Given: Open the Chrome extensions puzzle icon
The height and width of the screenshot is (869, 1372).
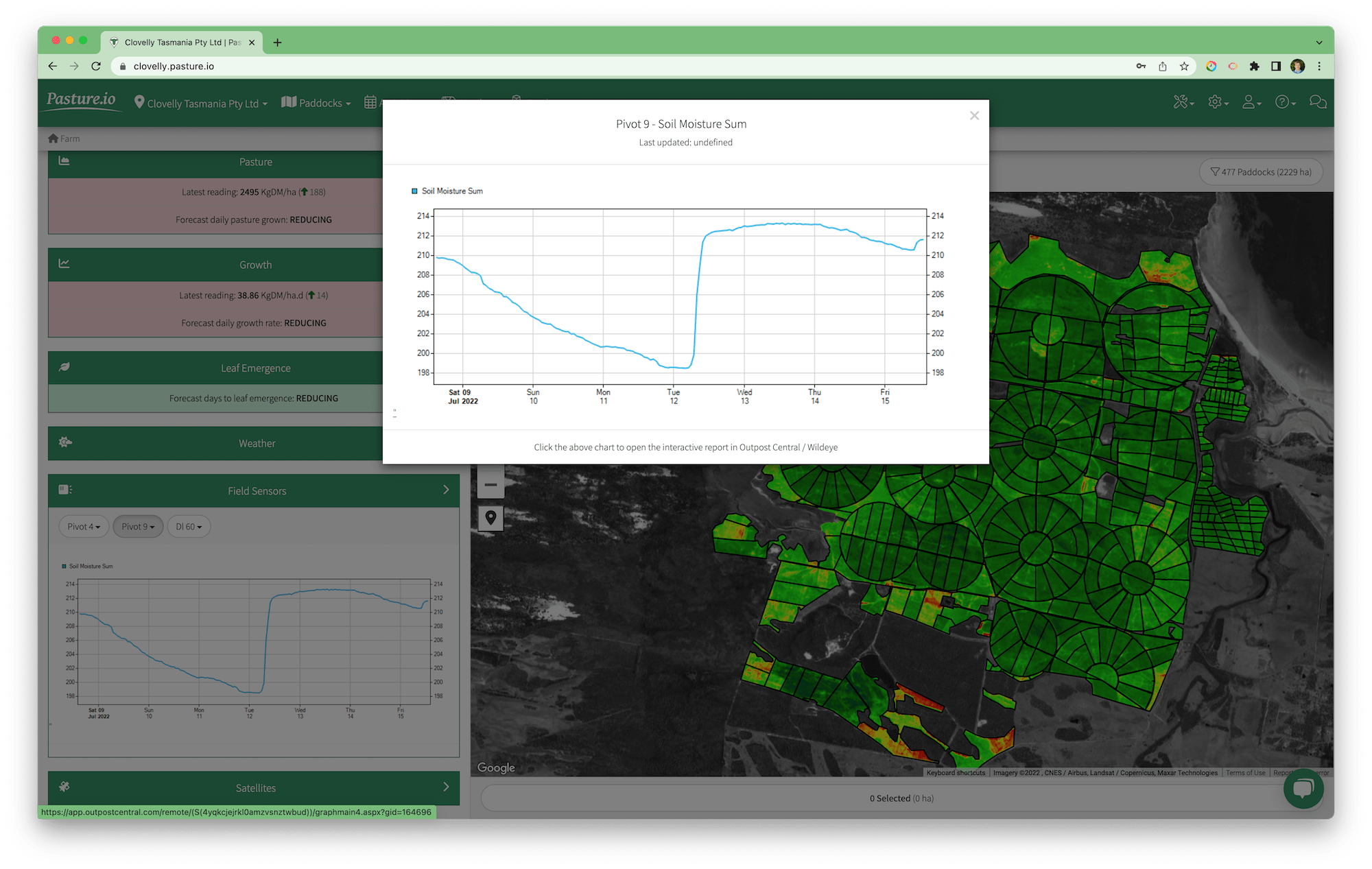Looking at the screenshot, I should coord(1254,66).
